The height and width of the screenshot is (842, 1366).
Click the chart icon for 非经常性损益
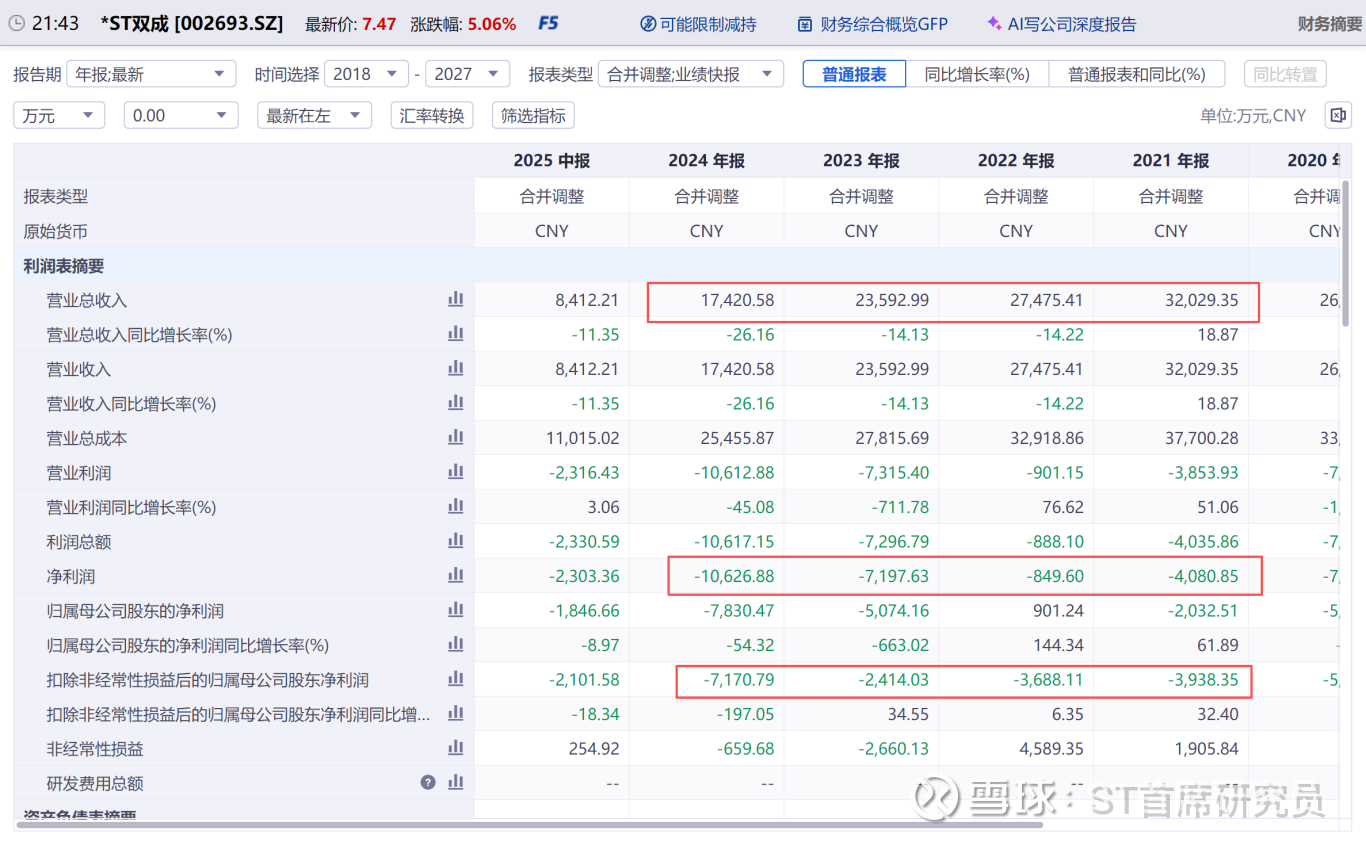[456, 748]
